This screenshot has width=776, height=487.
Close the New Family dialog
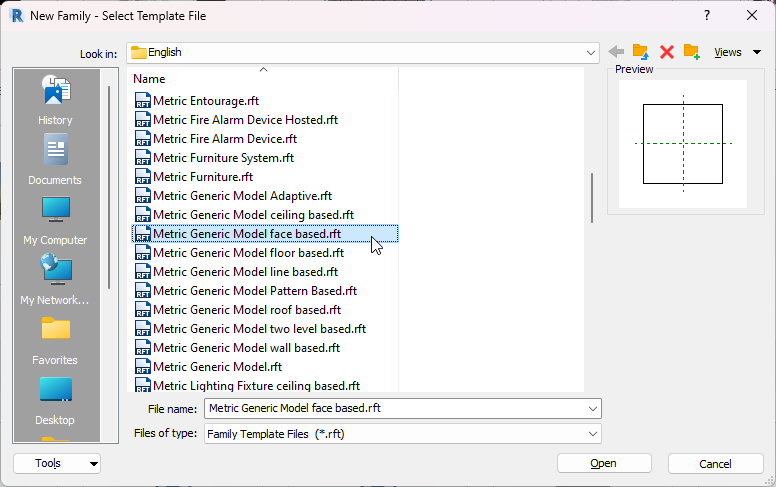(x=752, y=15)
